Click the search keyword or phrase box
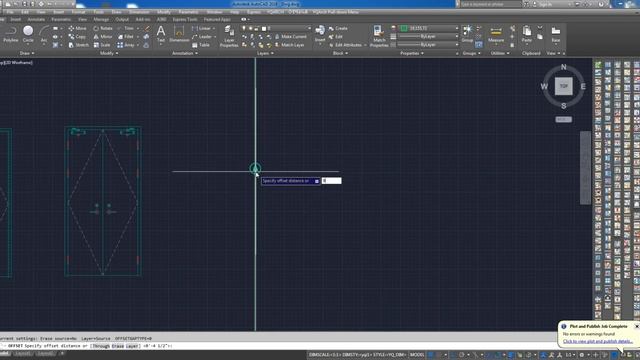The height and width of the screenshot is (360, 640). [x=491, y=4]
